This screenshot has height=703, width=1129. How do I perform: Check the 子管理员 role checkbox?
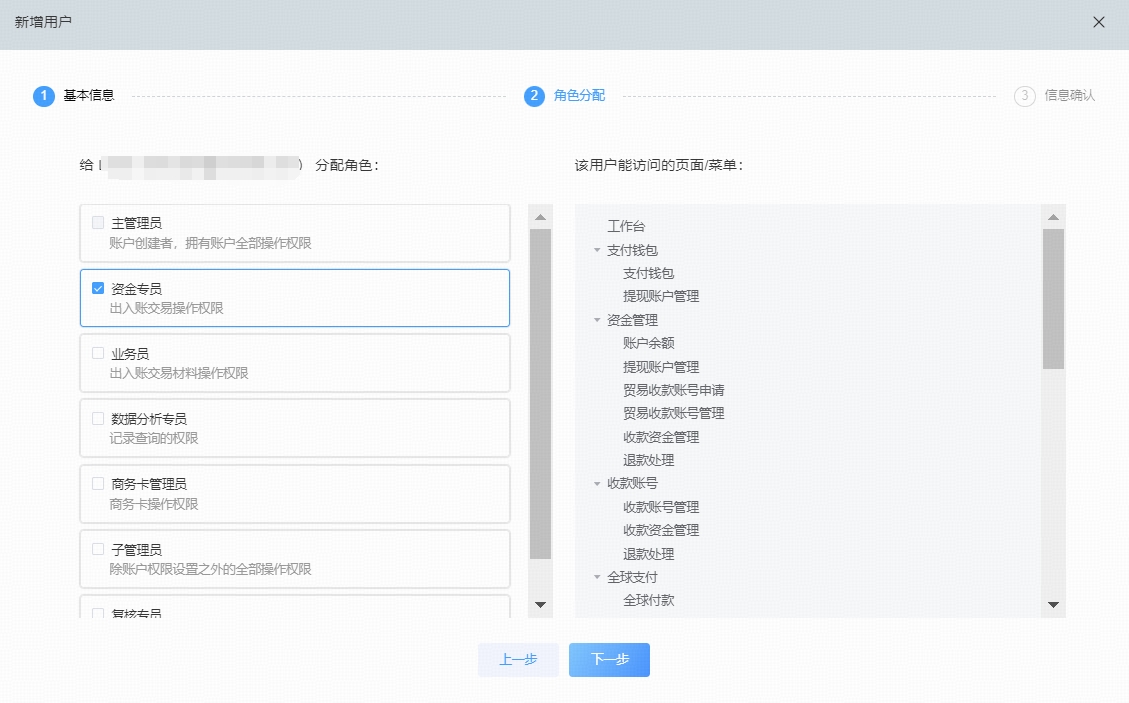(x=97, y=549)
